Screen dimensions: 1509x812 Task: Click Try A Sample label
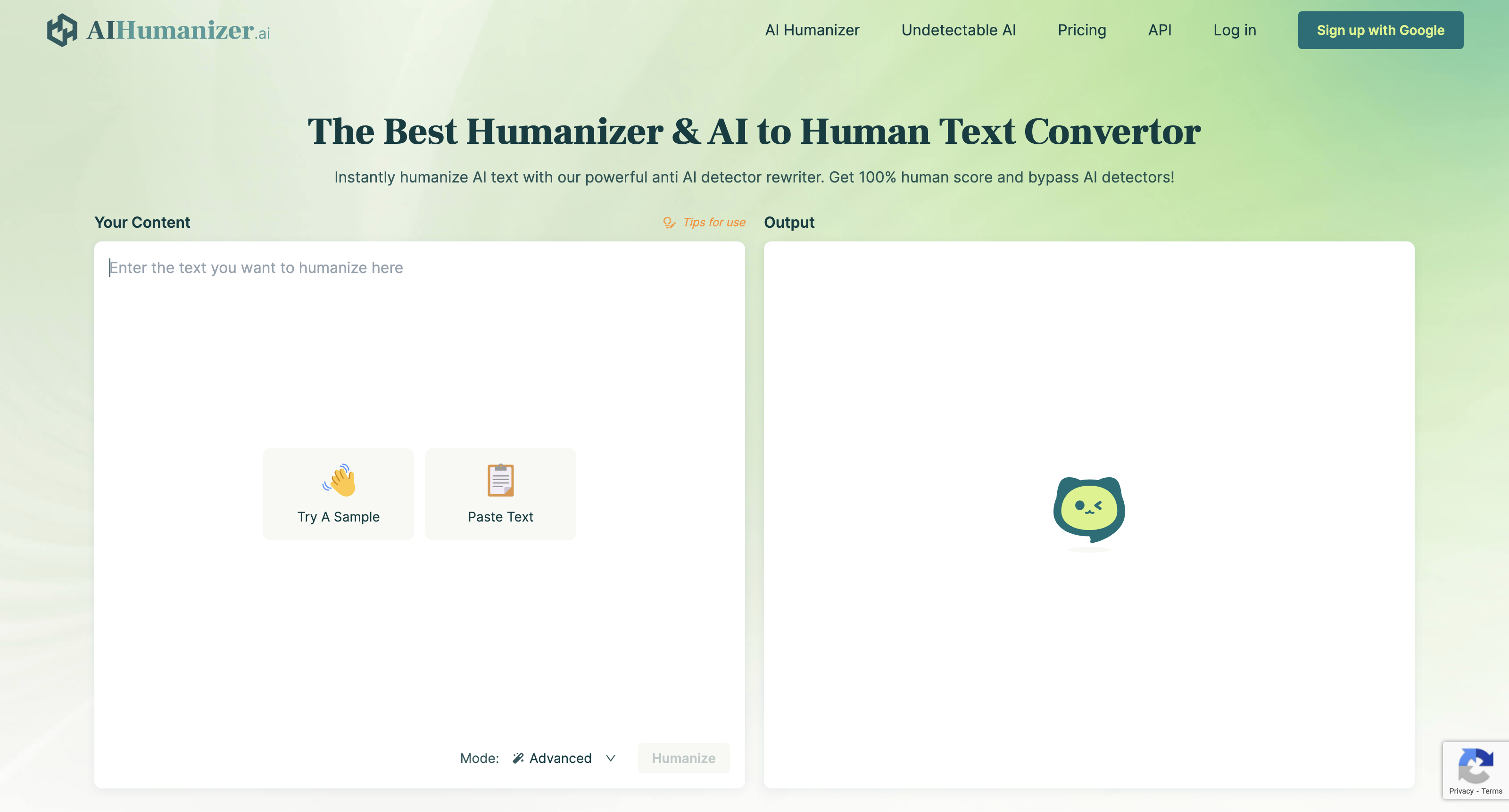[x=338, y=517]
